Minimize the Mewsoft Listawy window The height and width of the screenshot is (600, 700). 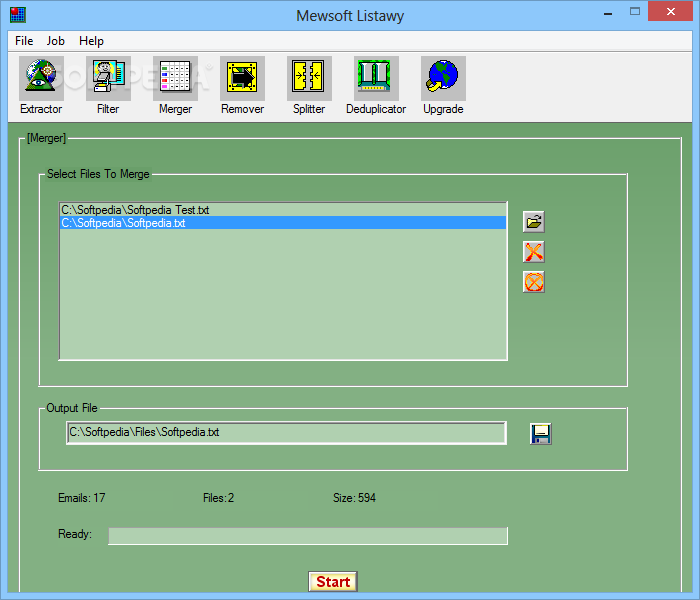608,12
